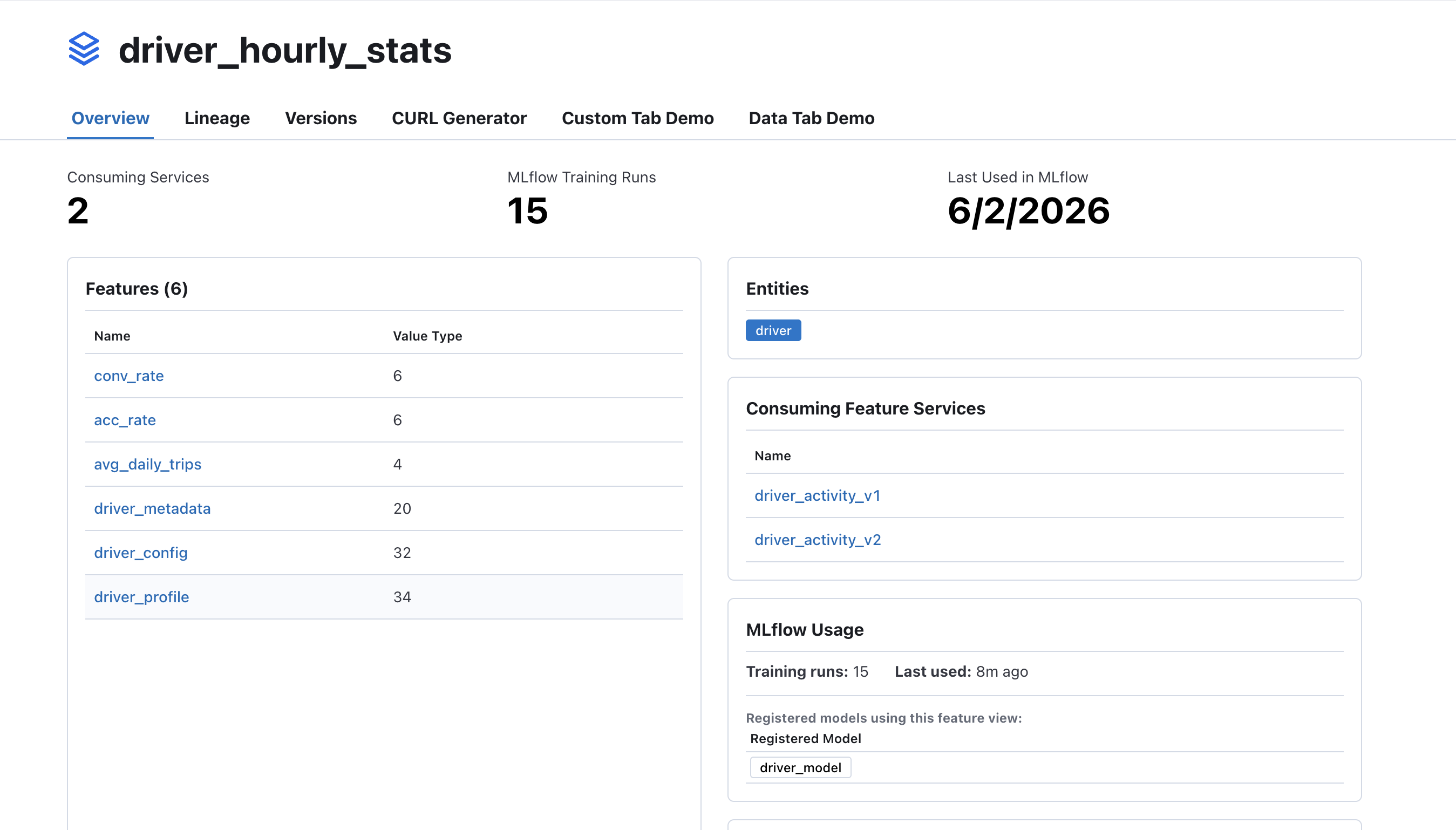The height and width of the screenshot is (830, 1456).
Task: Open the Versions tab
Action: click(321, 118)
